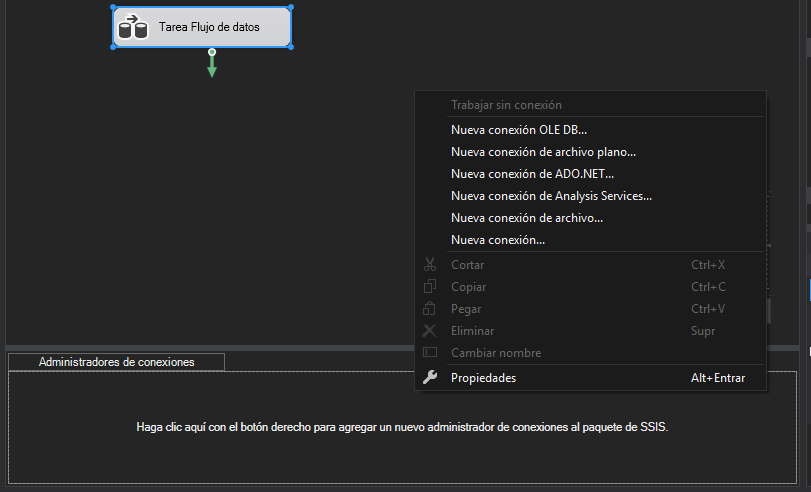Click the Ctrl+V shortcut text

(x=708, y=309)
